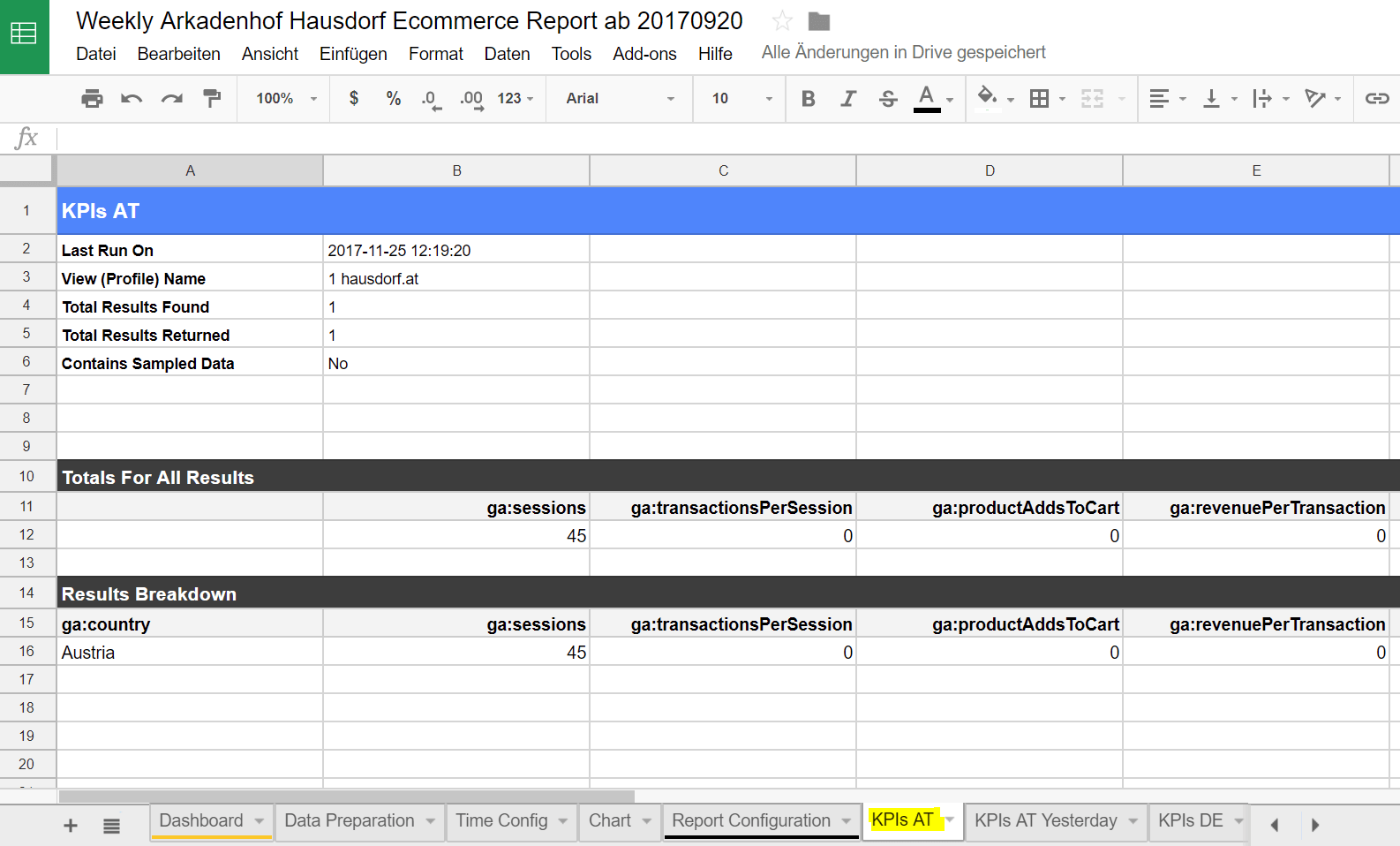Open the zoom 100% dropdown

pyautogui.click(x=286, y=98)
